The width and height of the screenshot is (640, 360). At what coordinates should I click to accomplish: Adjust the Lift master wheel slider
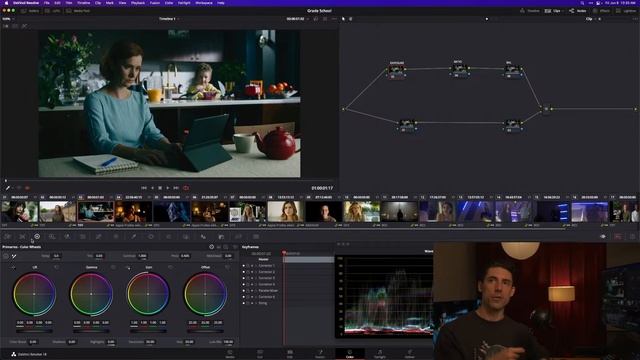click(x=34, y=331)
